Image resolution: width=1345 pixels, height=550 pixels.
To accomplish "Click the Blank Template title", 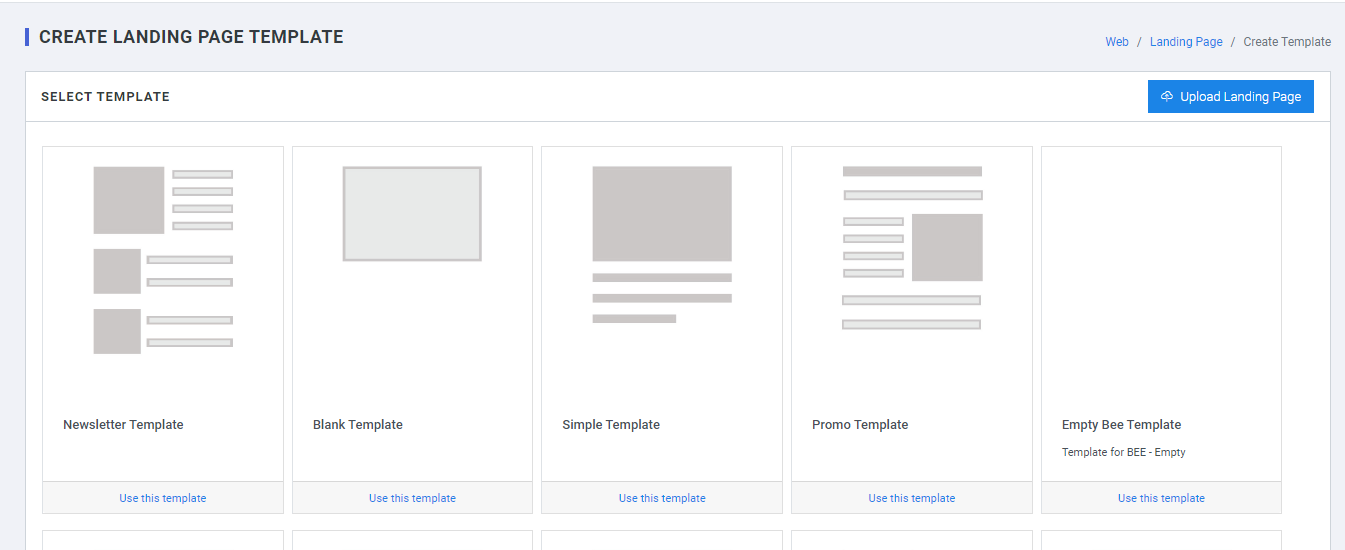I will point(358,425).
